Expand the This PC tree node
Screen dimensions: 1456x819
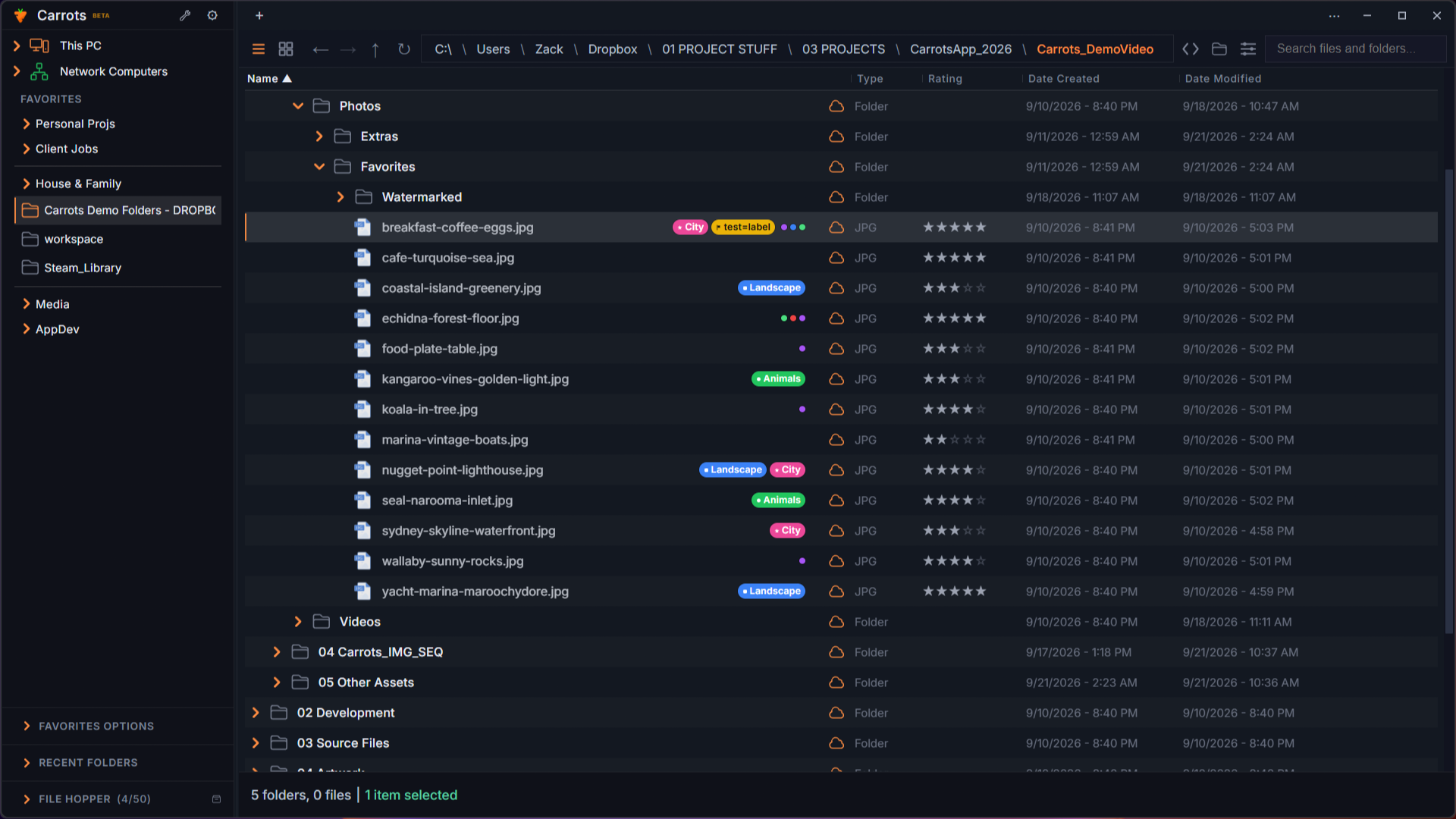pos(17,45)
